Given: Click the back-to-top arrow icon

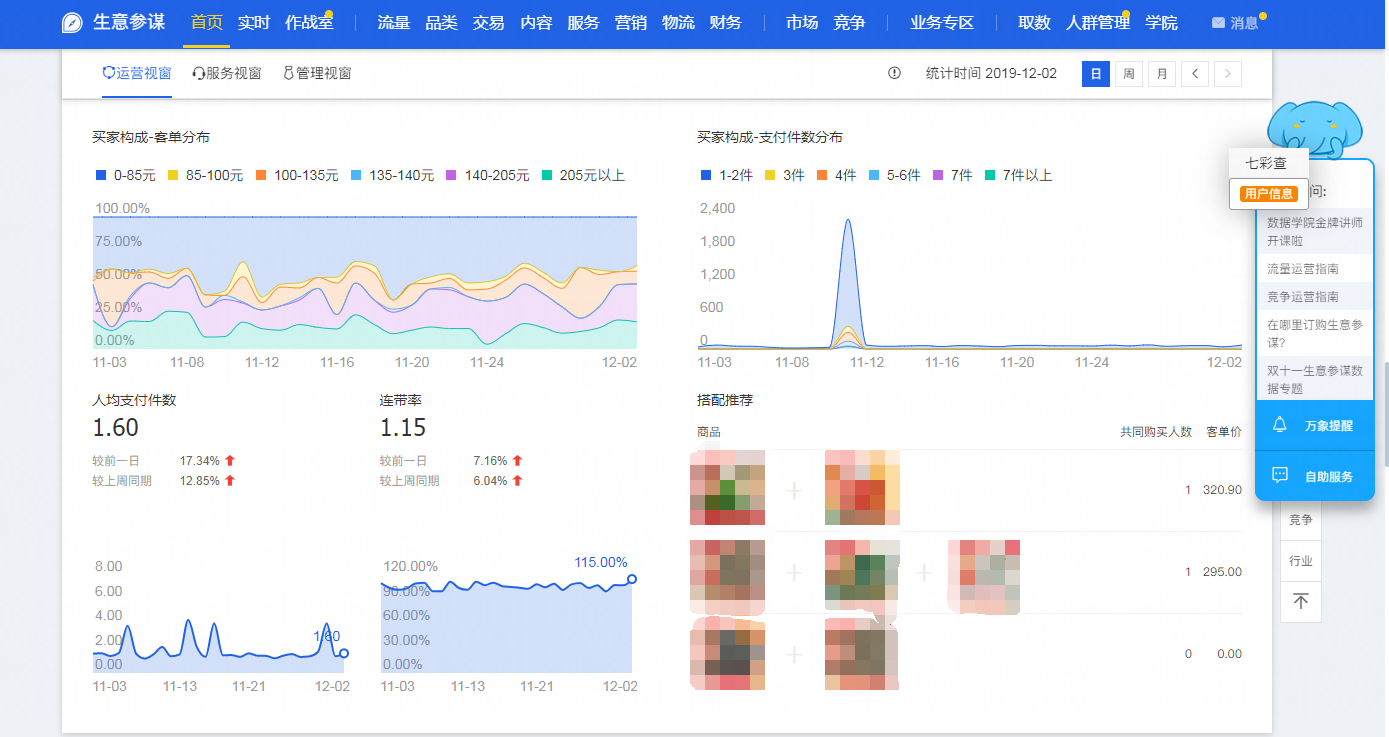Looking at the screenshot, I should pyautogui.click(x=1300, y=601).
